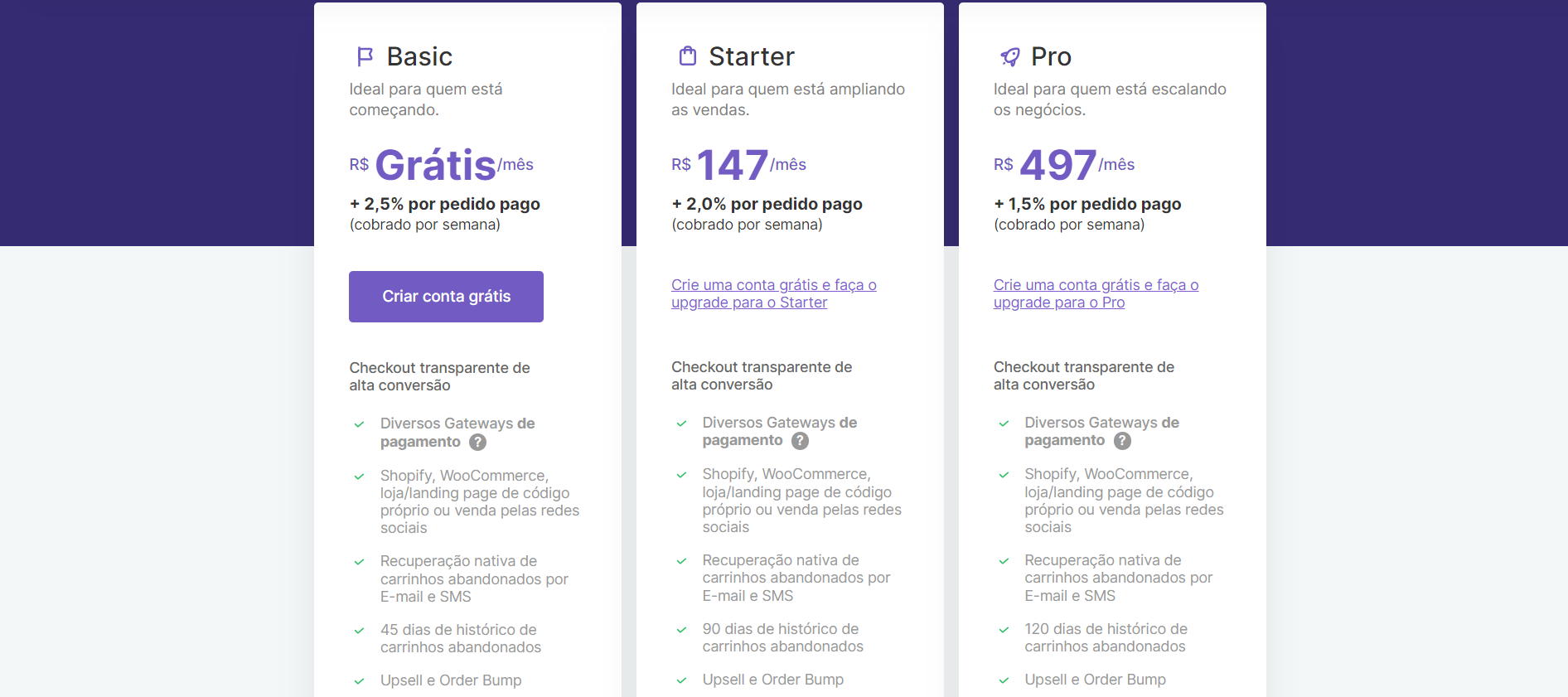Click the checkmark beside Shopify feature in Starter

[681, 477]
